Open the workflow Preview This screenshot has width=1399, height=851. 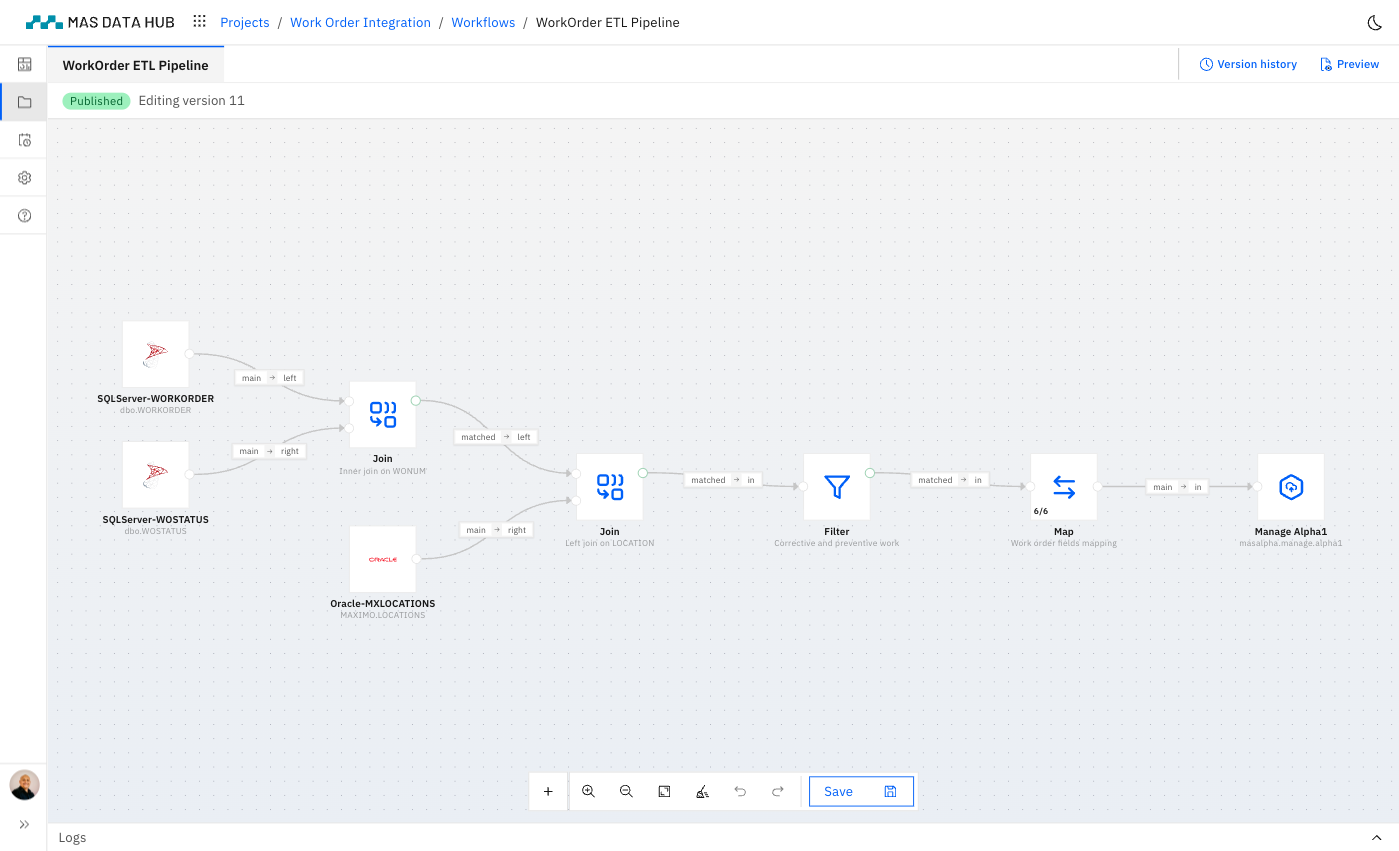point(1350,64)
